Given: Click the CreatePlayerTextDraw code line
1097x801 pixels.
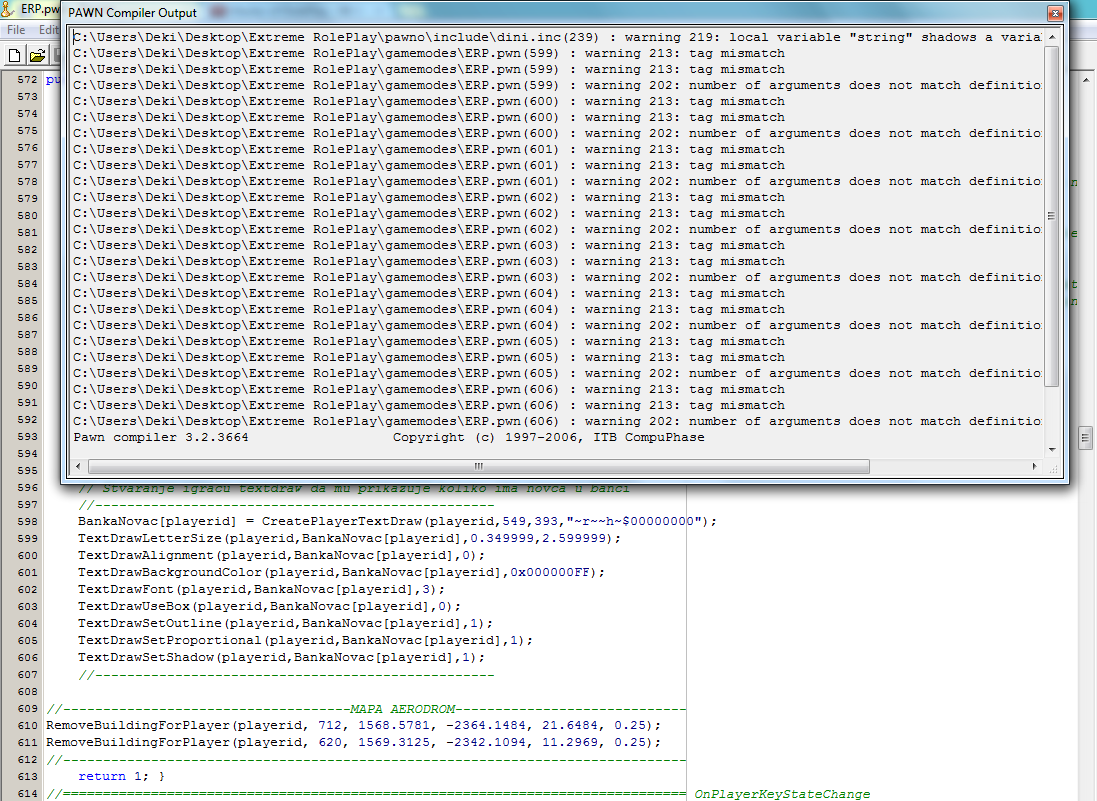Looking at the screenshot, I should click(x=397, y=521).
